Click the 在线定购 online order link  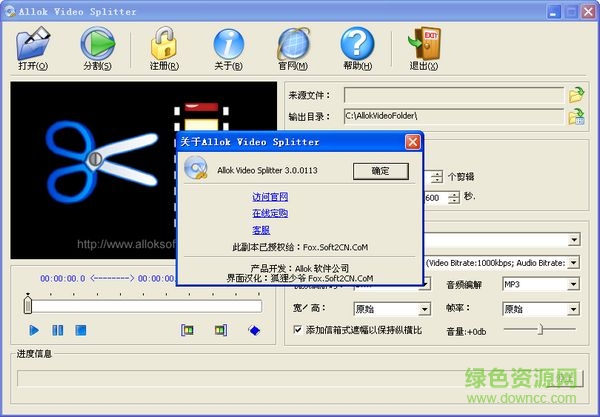(x=270, y=213)
